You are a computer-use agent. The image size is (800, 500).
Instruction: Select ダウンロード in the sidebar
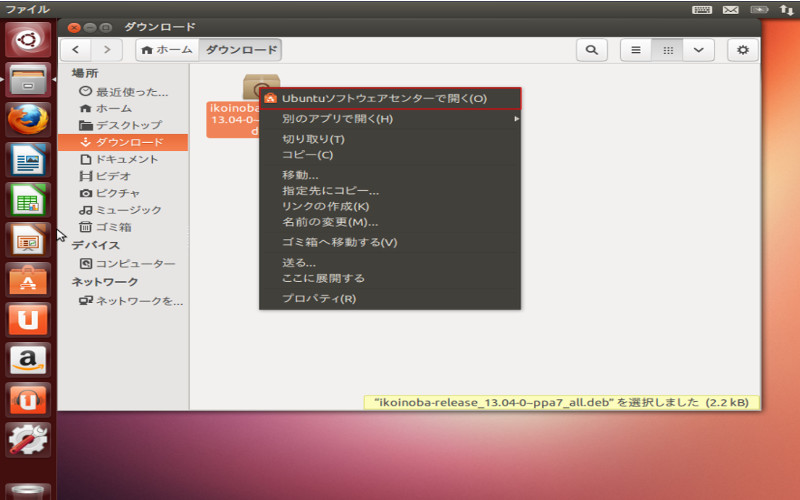pos(123,142)
